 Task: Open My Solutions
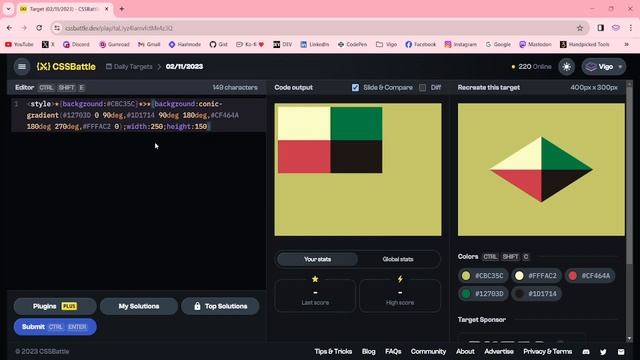(139, 306)
